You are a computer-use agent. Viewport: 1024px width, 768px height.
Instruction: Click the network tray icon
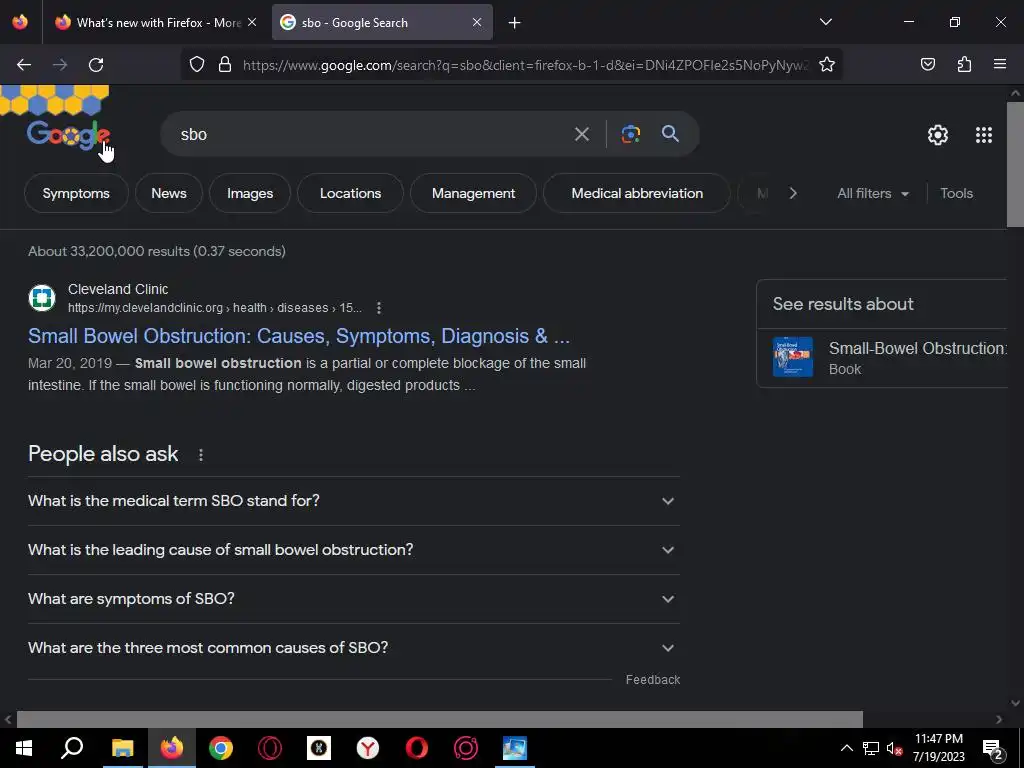871,749
